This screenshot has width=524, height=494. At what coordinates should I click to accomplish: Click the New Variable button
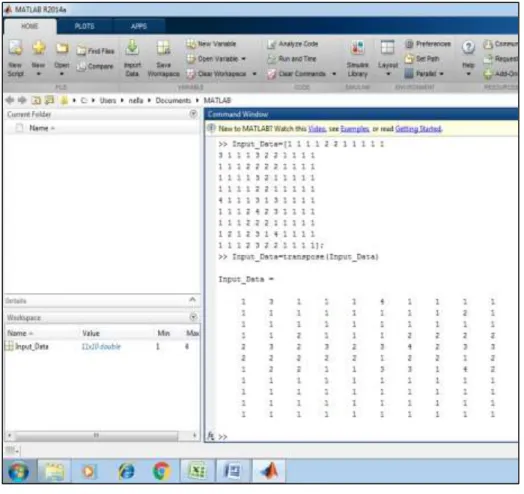(x=211, y=43)
